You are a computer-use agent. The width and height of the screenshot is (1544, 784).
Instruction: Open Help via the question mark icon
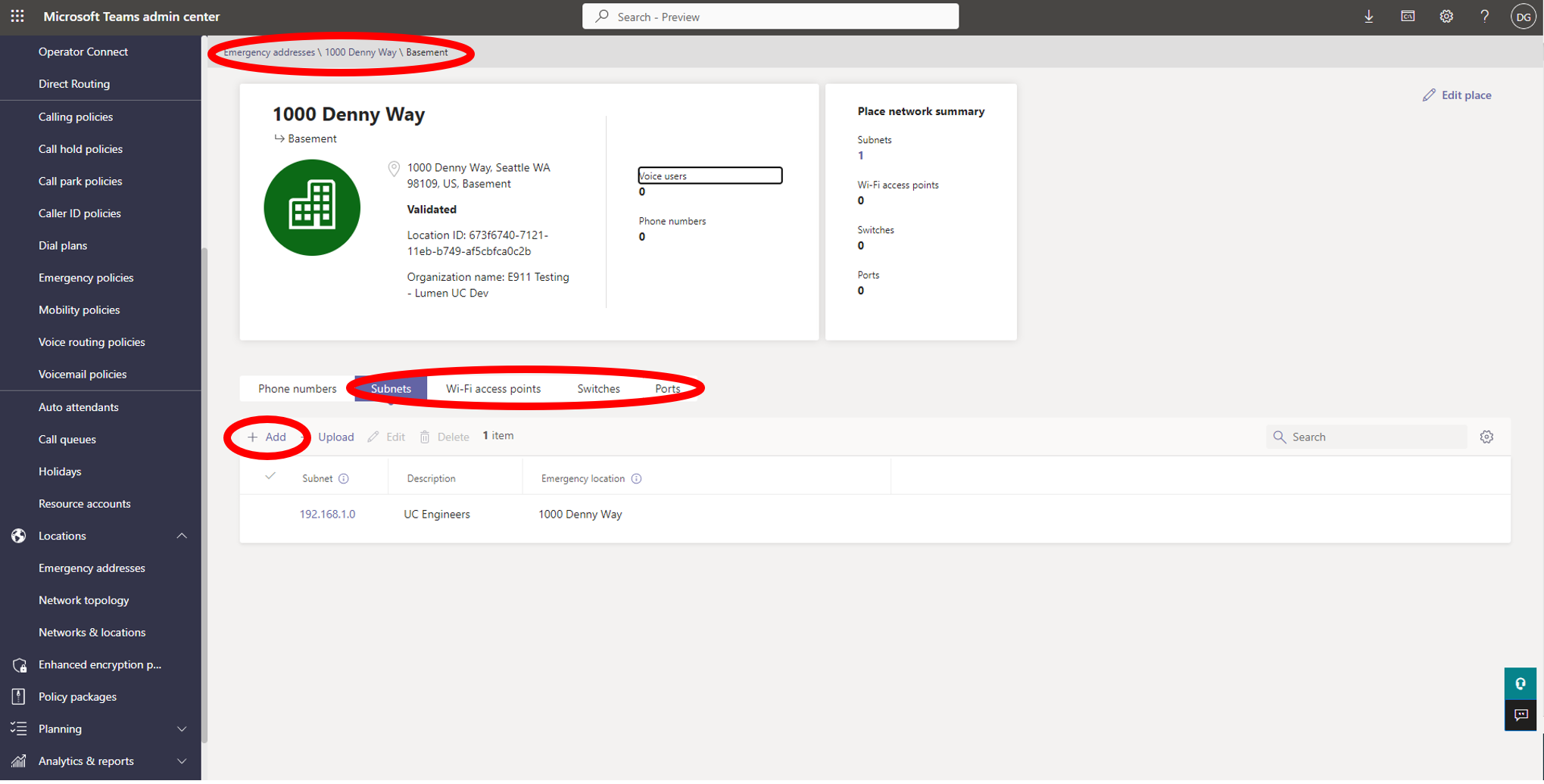point(1484,16)
